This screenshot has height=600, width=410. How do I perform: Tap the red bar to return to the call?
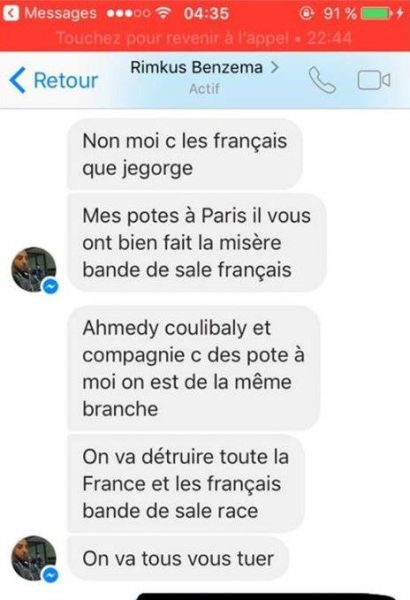click(205, 38)
